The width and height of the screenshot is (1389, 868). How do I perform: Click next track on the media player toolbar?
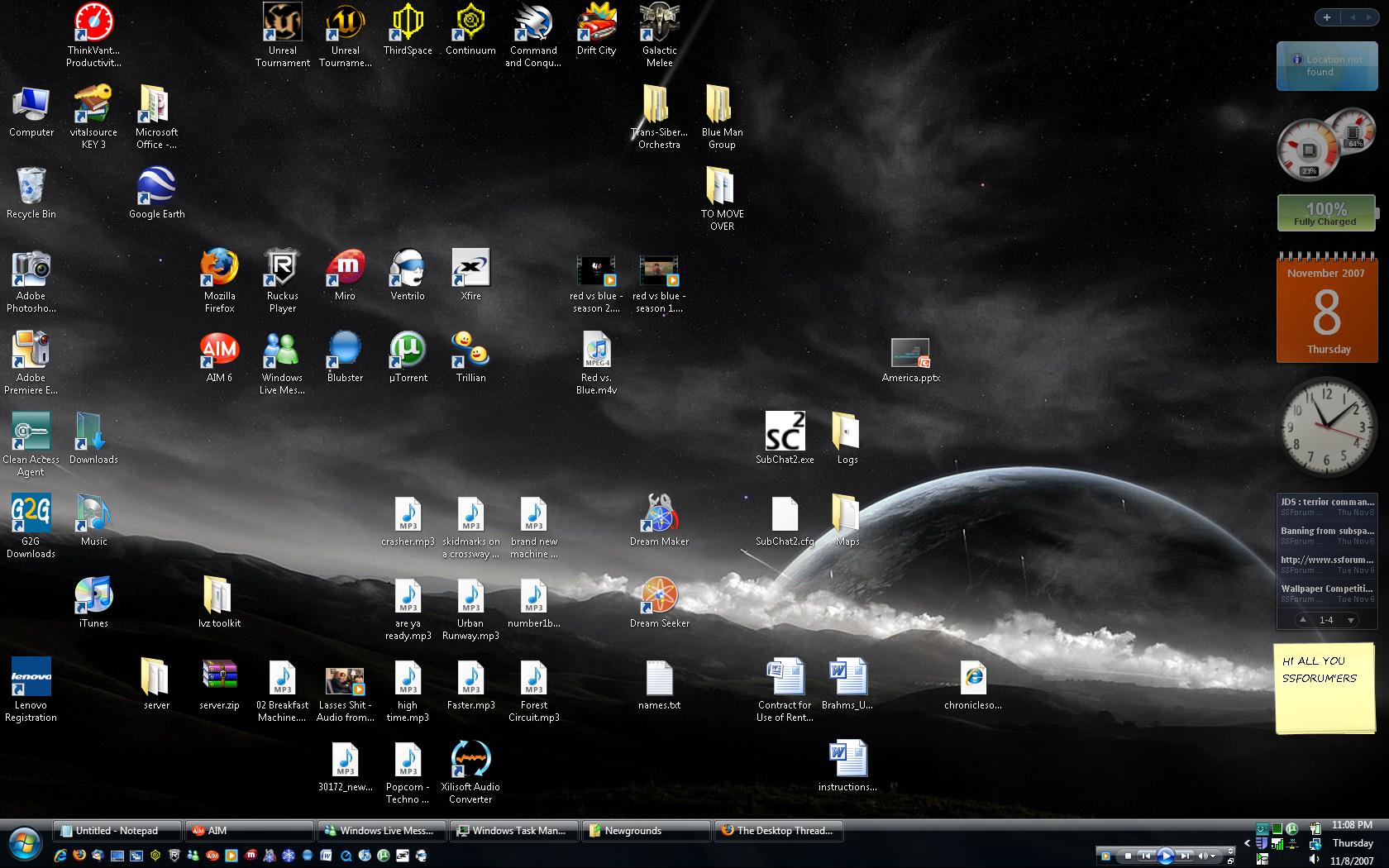click(x=1185, y=856)
